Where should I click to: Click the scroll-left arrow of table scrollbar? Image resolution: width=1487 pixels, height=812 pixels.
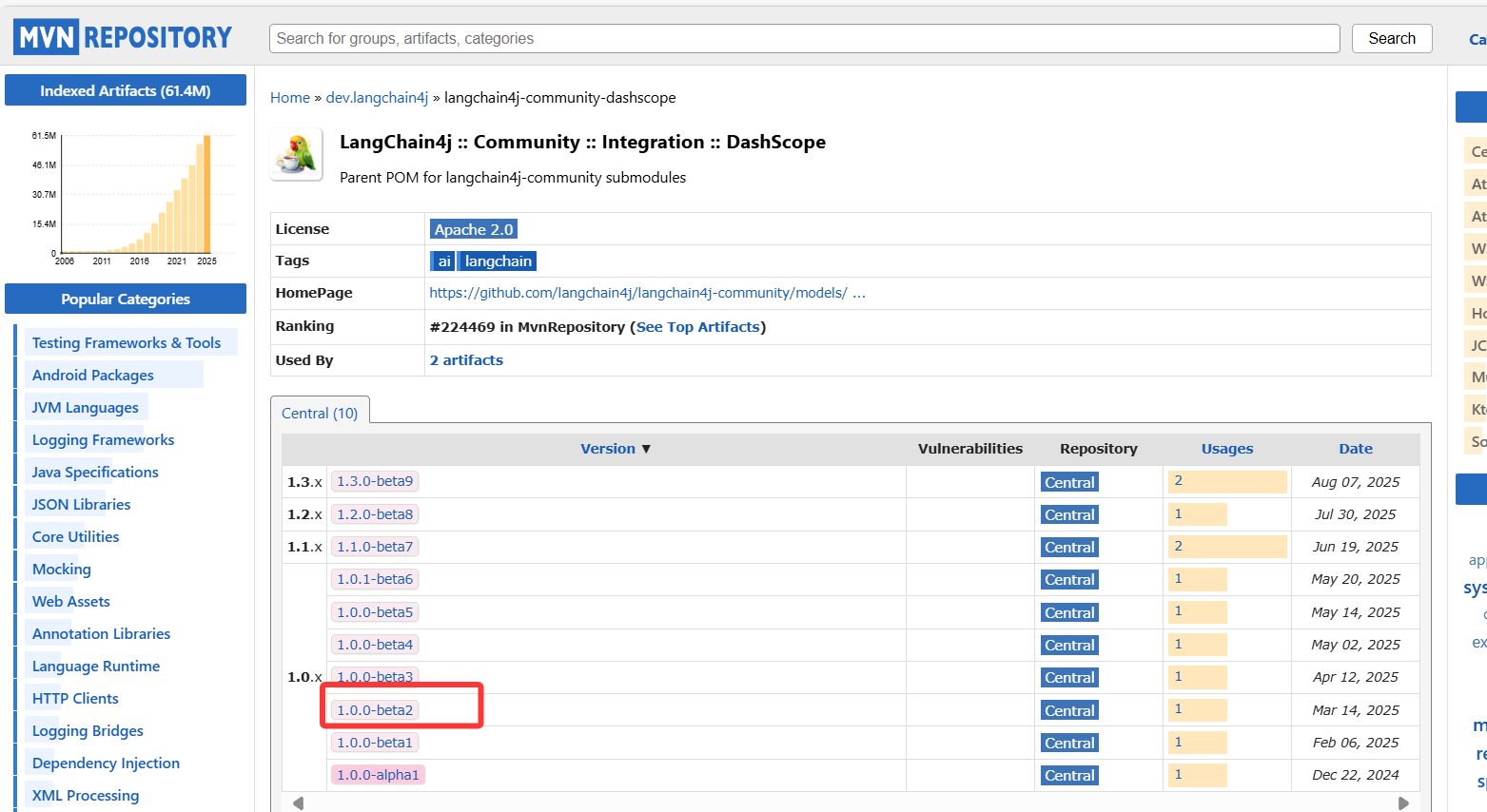click(298, 802)
